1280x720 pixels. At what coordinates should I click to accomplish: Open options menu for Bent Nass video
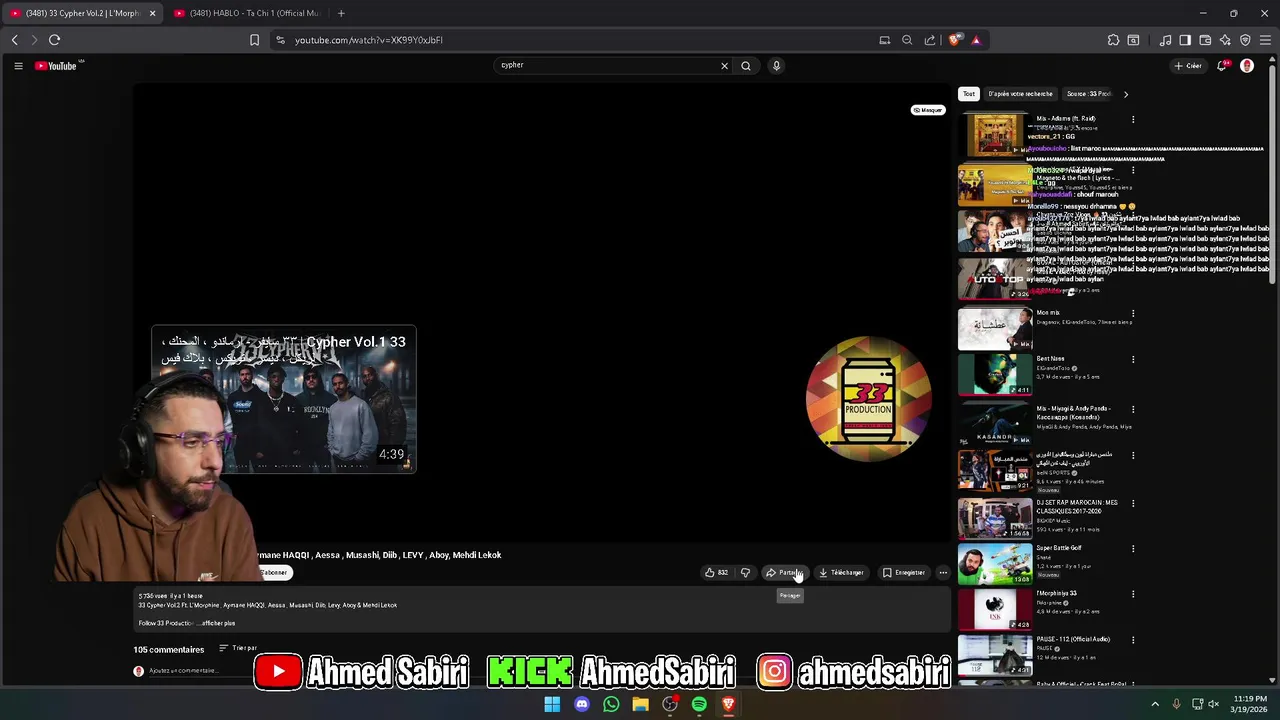[x=1133, y=359]
